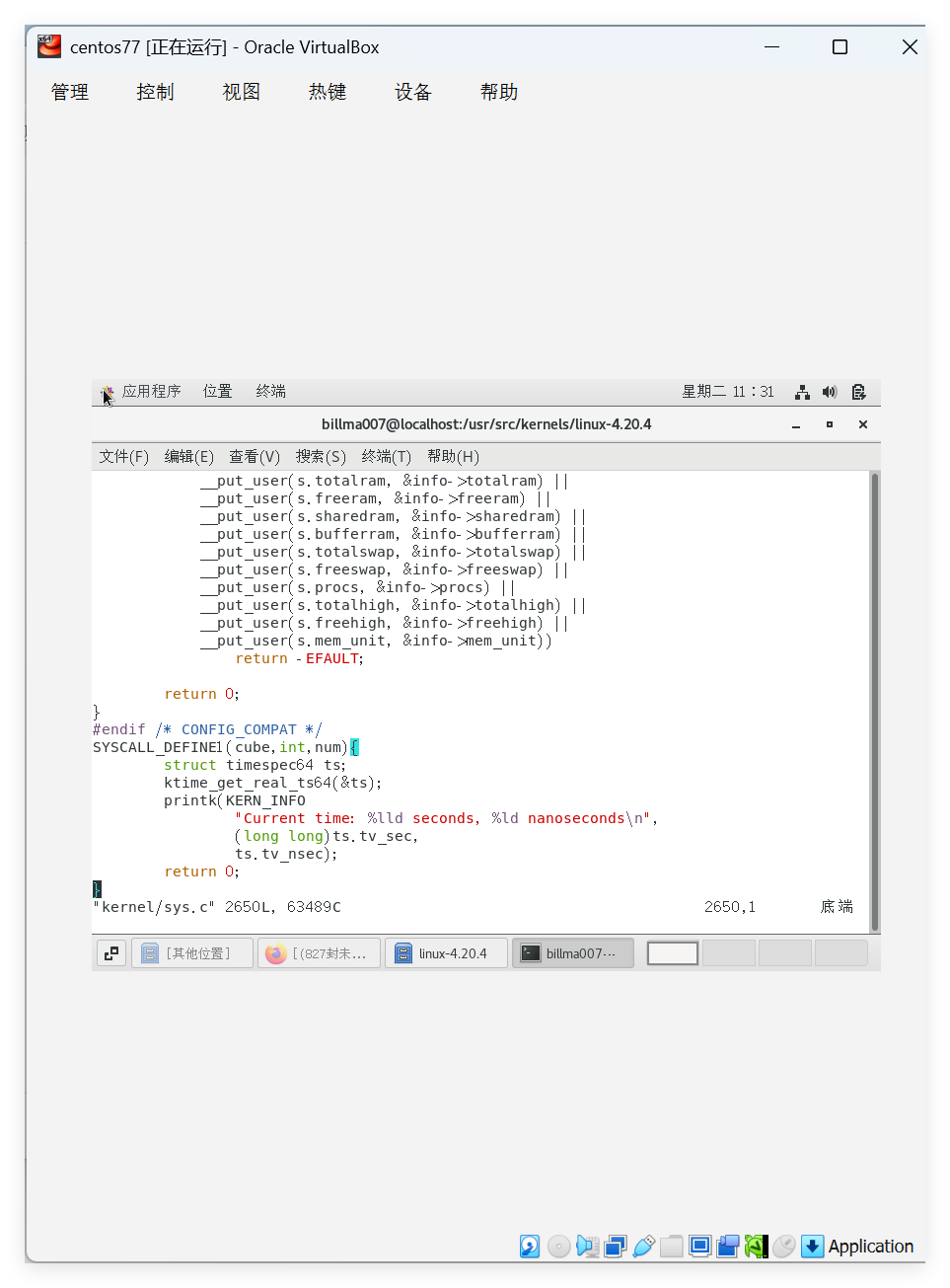Click the shared folders status icon
The width and height of the screenshot is (950, 1288).
(x=672, y=1246)
